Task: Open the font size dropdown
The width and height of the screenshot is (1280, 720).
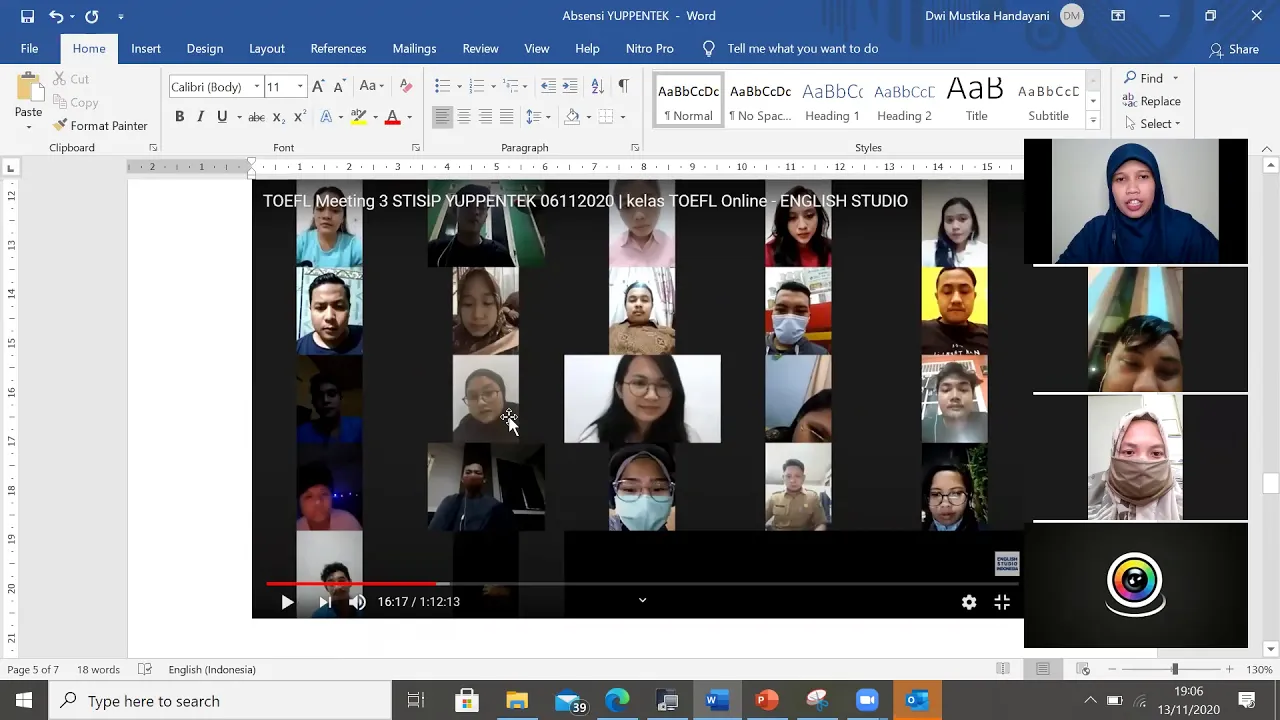Action: (299, 87)
